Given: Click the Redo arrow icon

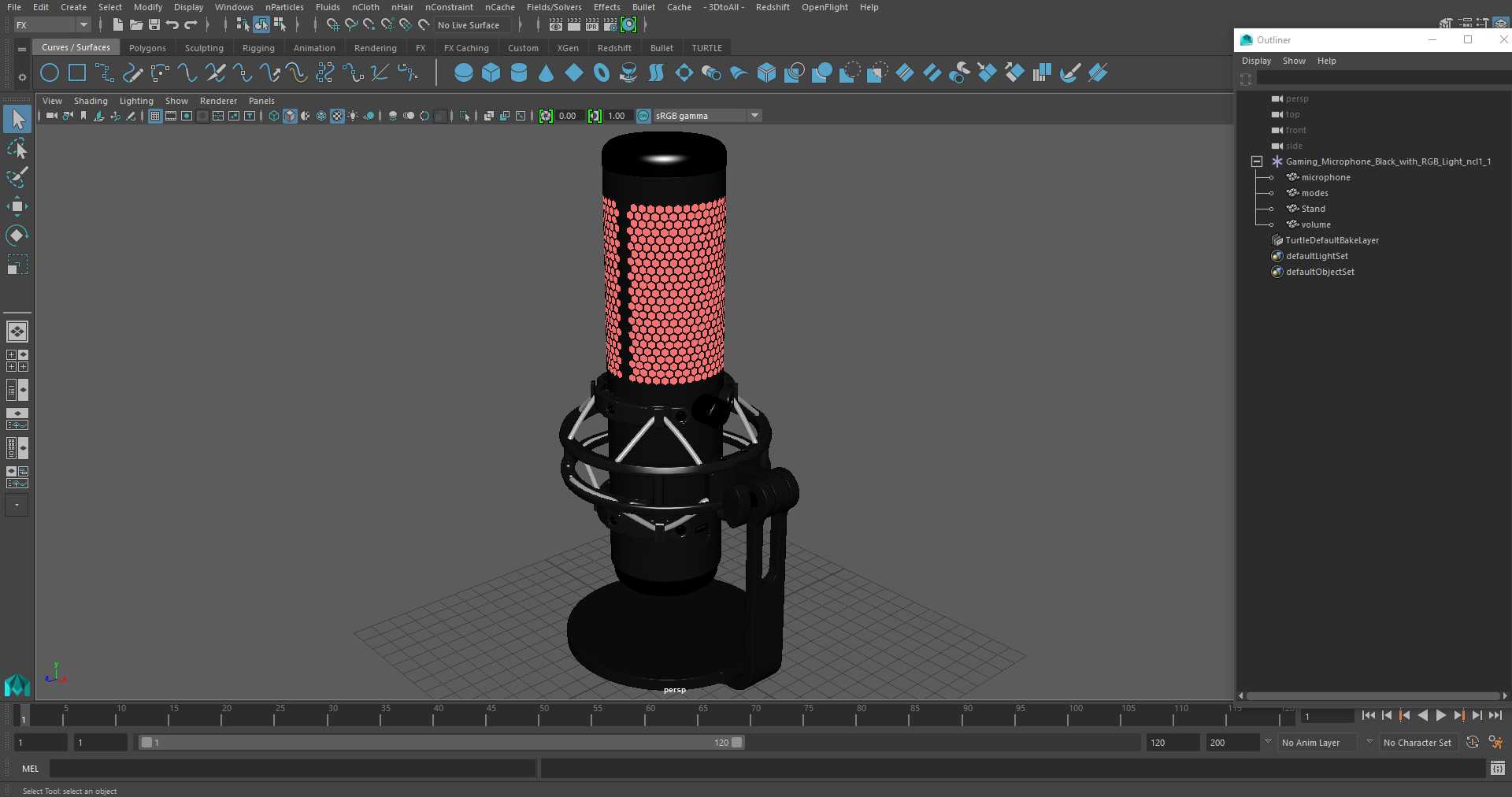Looking at the screenshot, I should 191,25.
